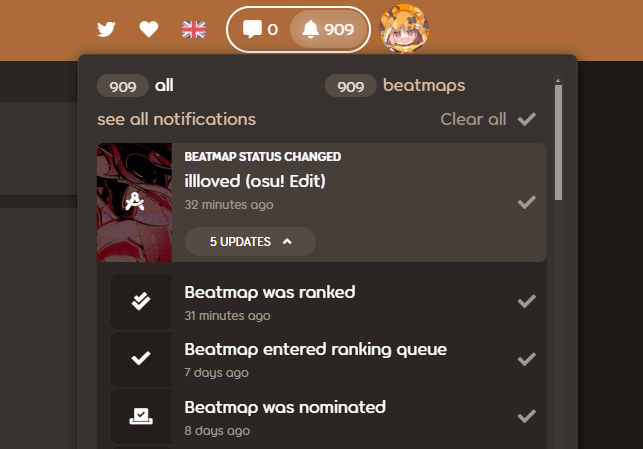Viewport: 643px width, 449px height.
Task: Mark 'Beatmap entered ranking queue' as read
Action: click(527, 359)
